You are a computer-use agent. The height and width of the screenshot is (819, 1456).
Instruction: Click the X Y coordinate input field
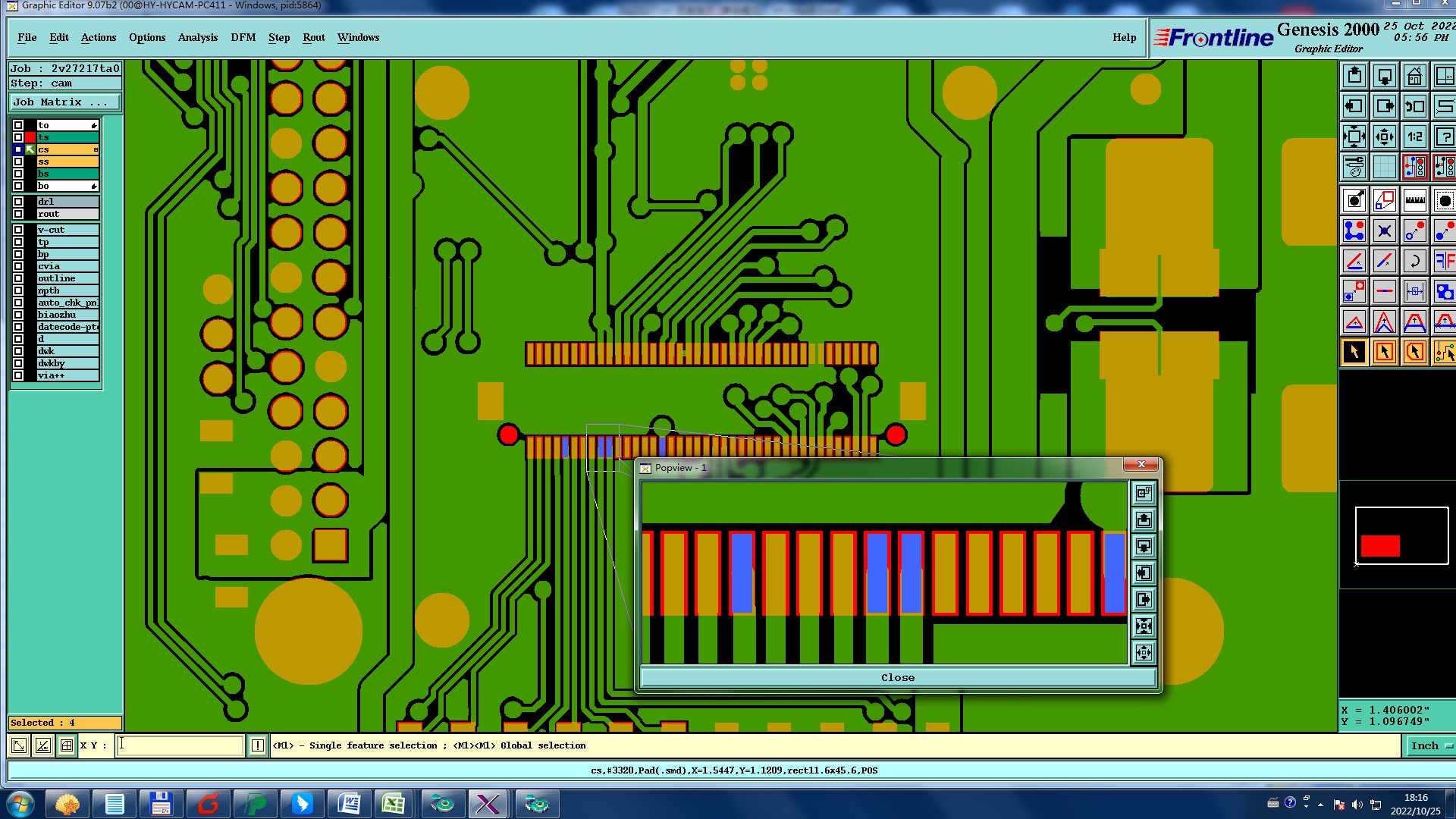[180, 745]
